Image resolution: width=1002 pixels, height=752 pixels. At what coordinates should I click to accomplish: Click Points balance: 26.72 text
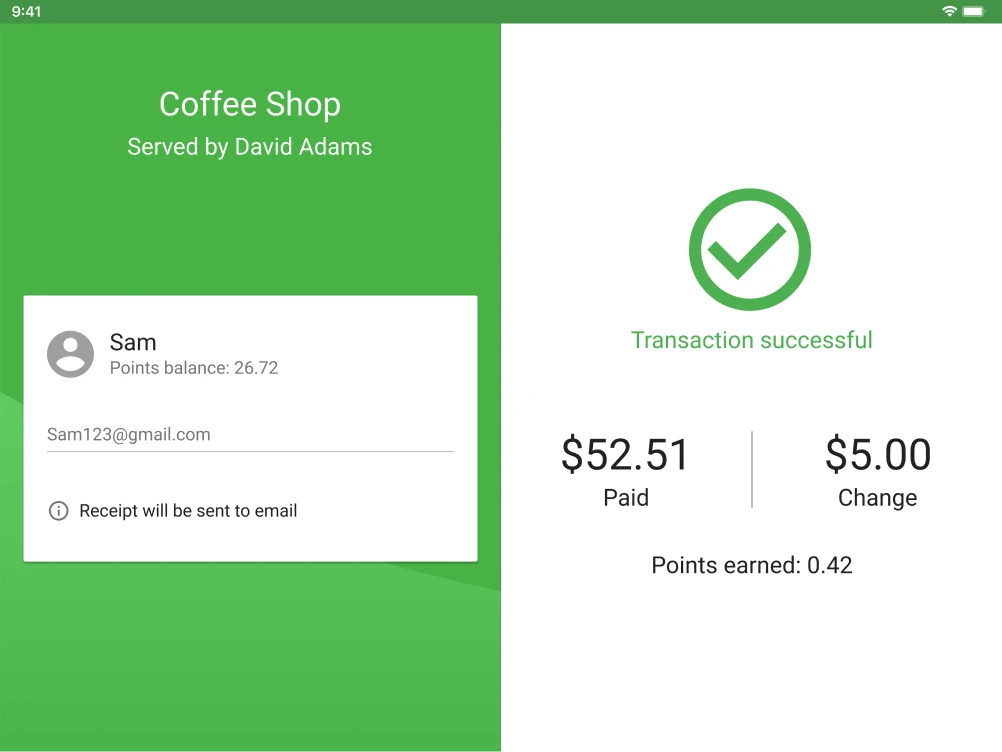(x=194, y=368)
